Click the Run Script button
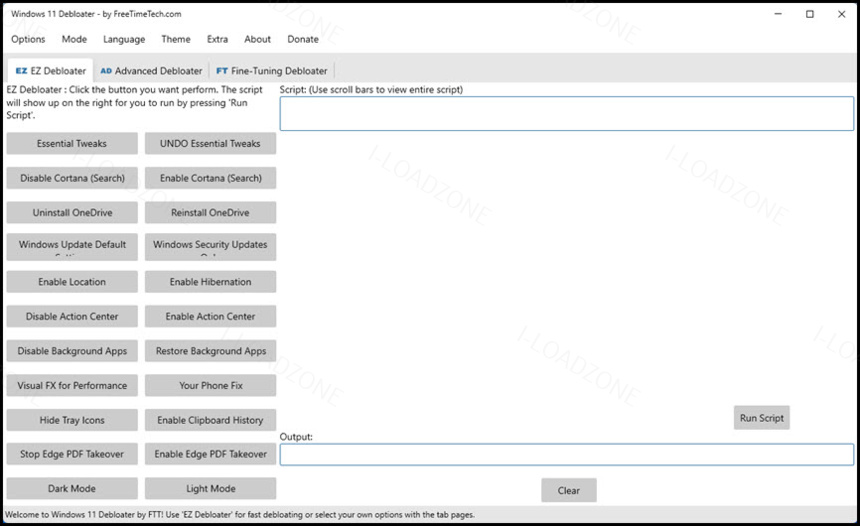 coord(761,418)
